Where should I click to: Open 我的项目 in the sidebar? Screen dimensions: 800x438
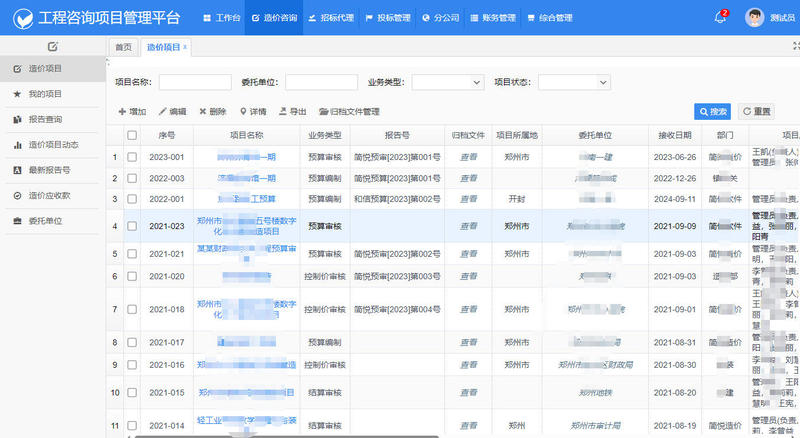45,93
